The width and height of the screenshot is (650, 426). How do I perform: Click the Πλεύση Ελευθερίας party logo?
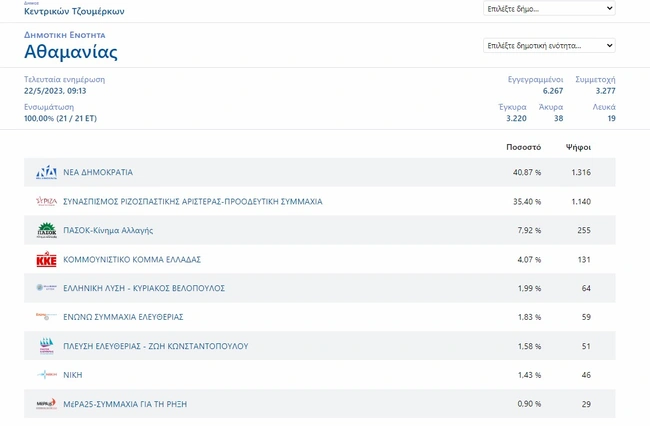point(46,346)
